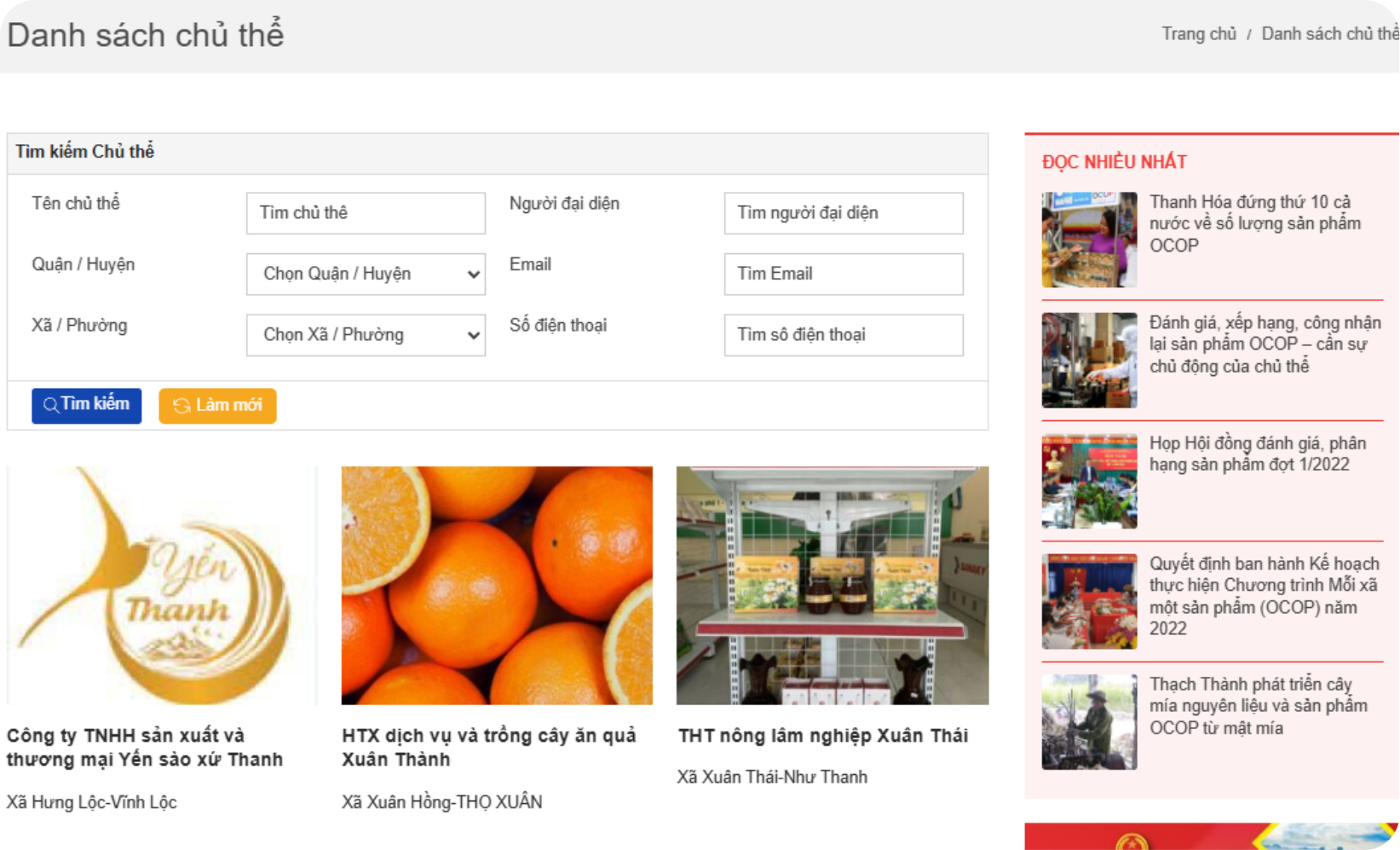The width and height of the screenshot is (1400, 850).
Task: Open Thạch Thành phát triển cây mía article
Action: click(x=1258, y=706)
